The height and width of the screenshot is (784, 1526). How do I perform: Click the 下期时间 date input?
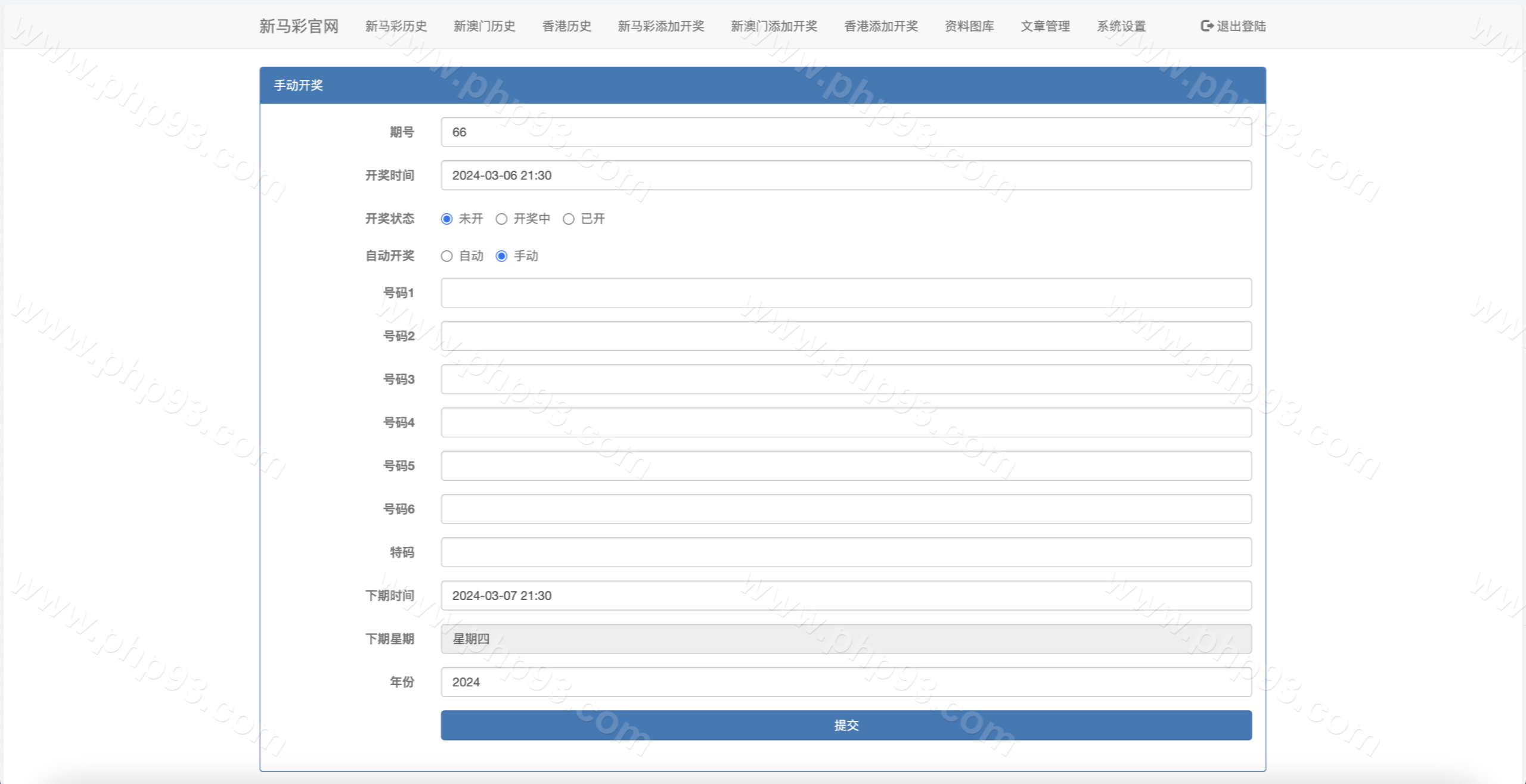pyautogui.click(x=846, y=596)
